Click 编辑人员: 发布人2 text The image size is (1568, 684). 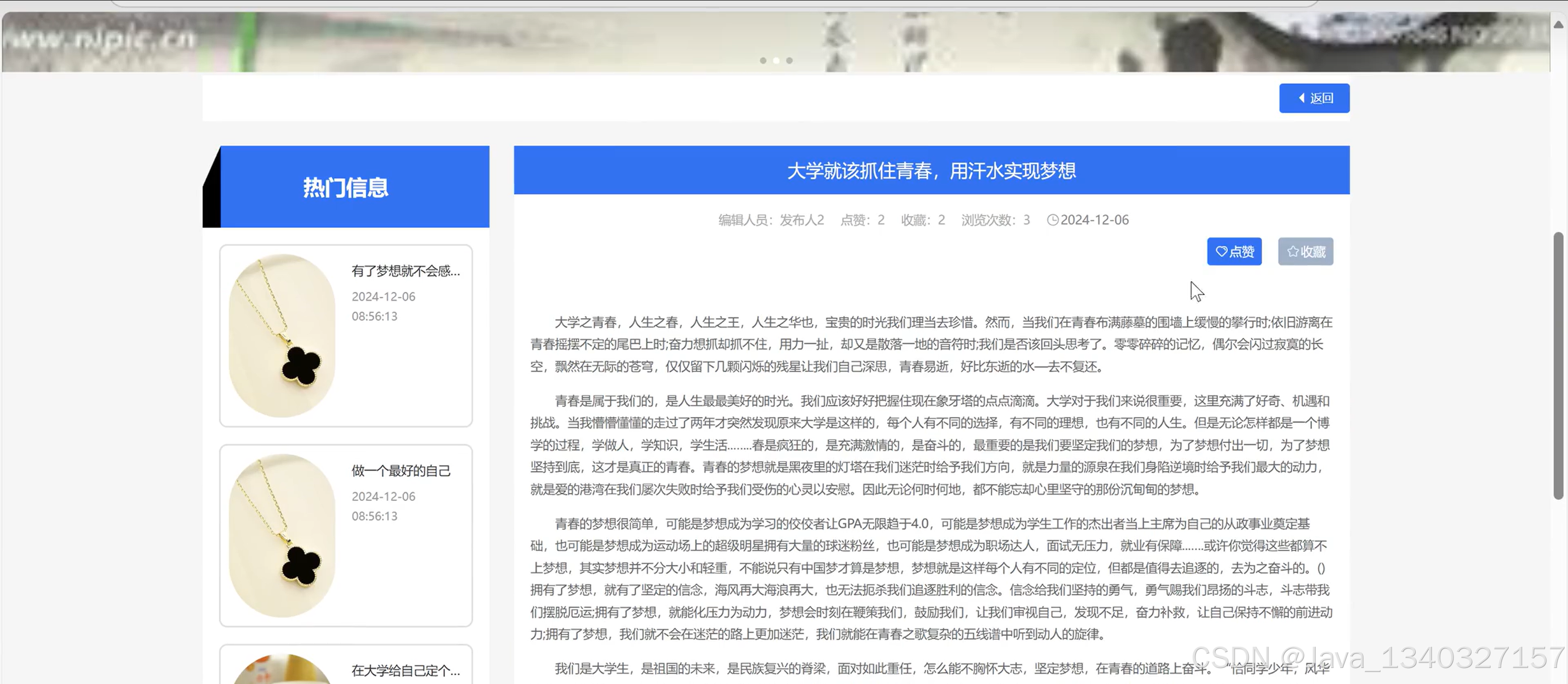[770, 220]
